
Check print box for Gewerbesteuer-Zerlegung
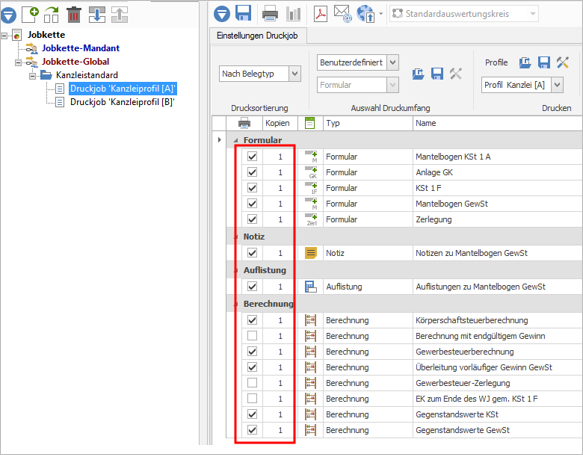pos(252,383)
